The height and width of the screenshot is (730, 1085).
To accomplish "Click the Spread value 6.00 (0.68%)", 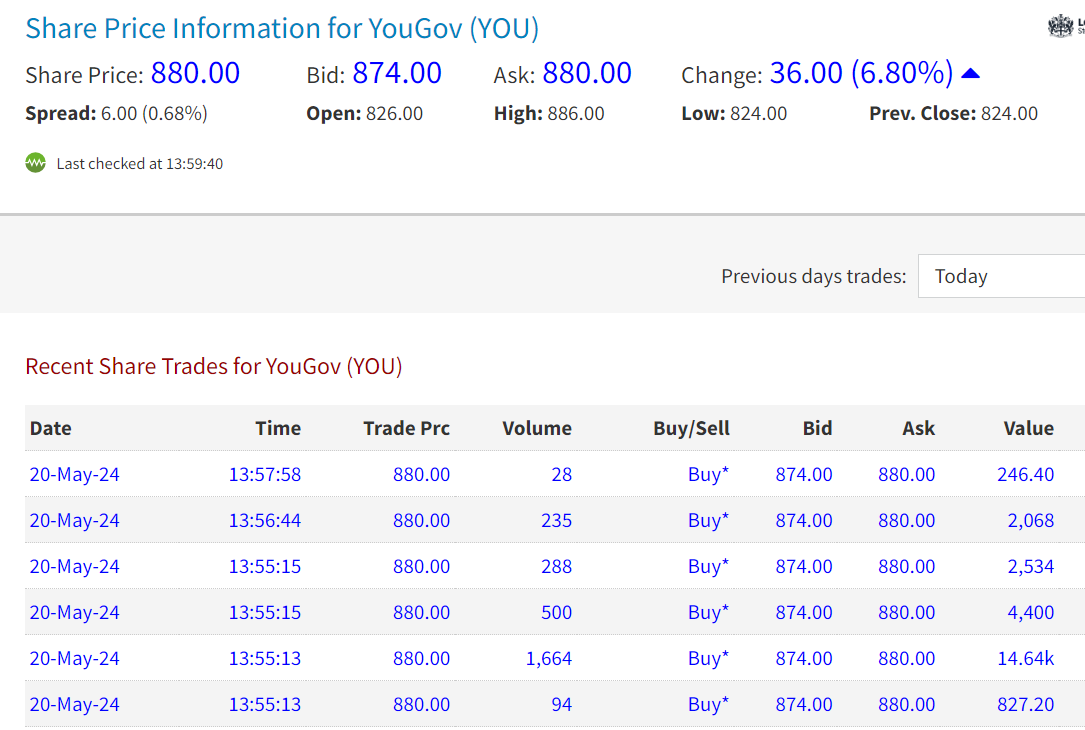I will pyautogui.click(x=154, y=113).
